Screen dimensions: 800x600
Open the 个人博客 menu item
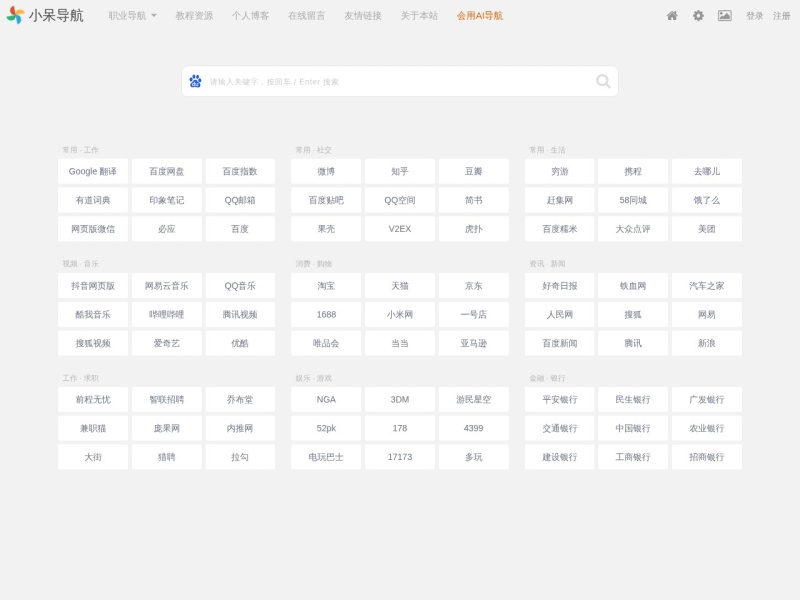click(250, 16)
